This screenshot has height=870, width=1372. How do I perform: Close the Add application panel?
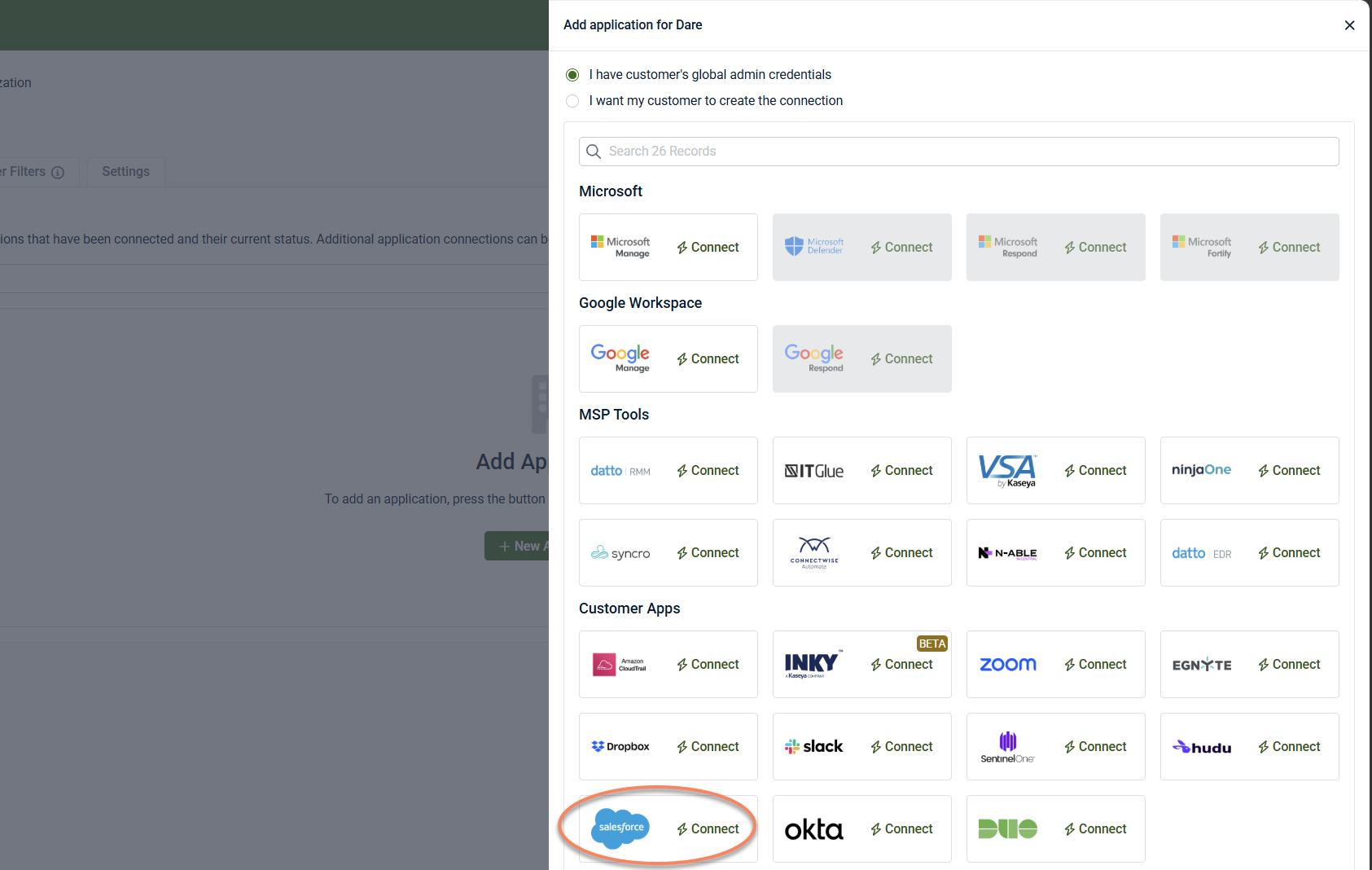(x=1349, y=25)
